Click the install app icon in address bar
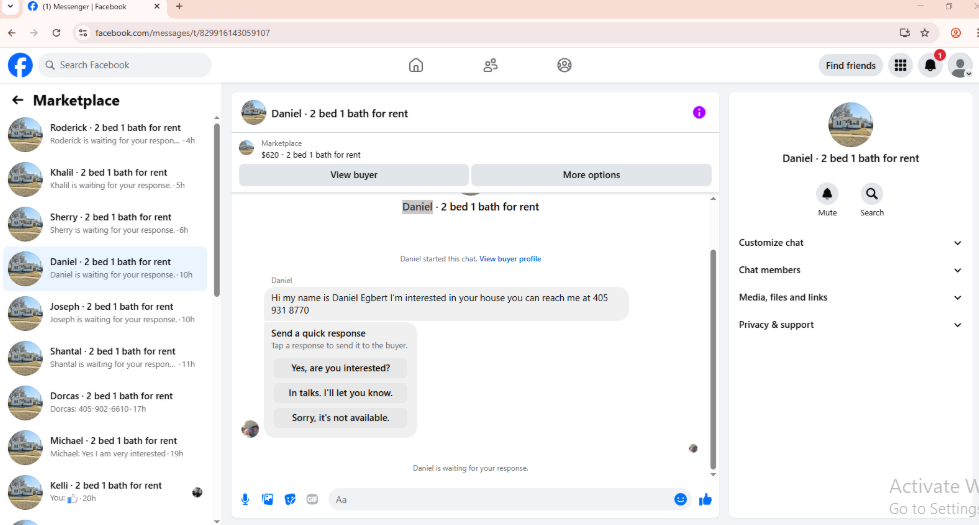Screen dimensions: 979x525 [904, 32]
